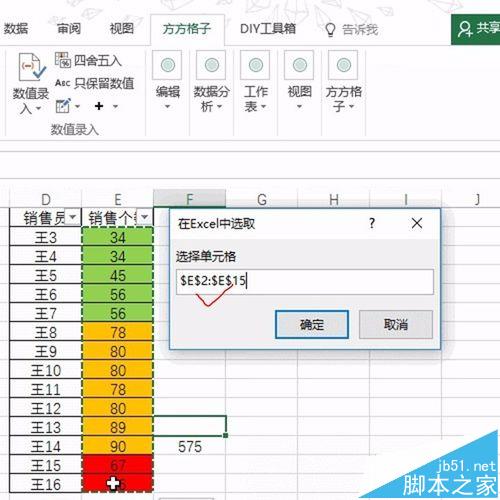Click the 取消 cancel button
Viewport: 500px width, 500px height.
click(x=396, y=325)
